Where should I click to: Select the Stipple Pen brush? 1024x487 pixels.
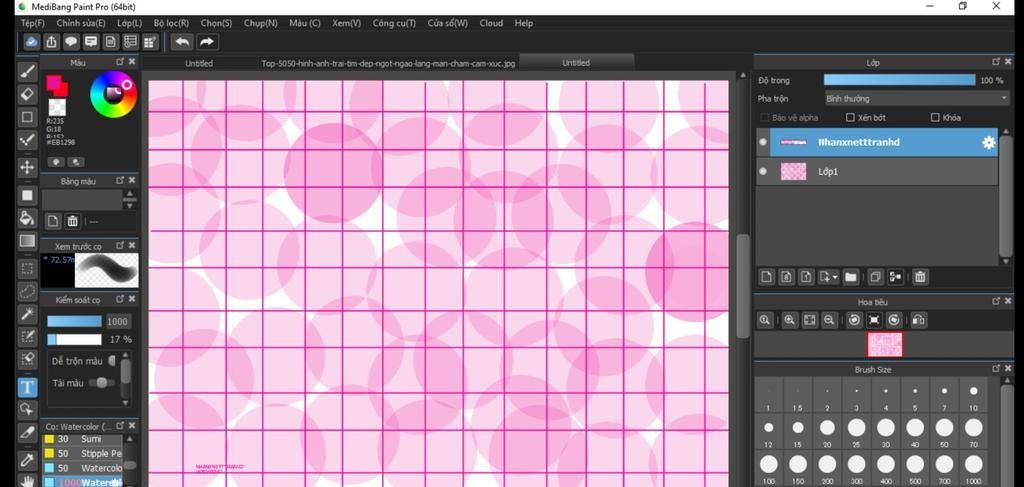[82, 453]
